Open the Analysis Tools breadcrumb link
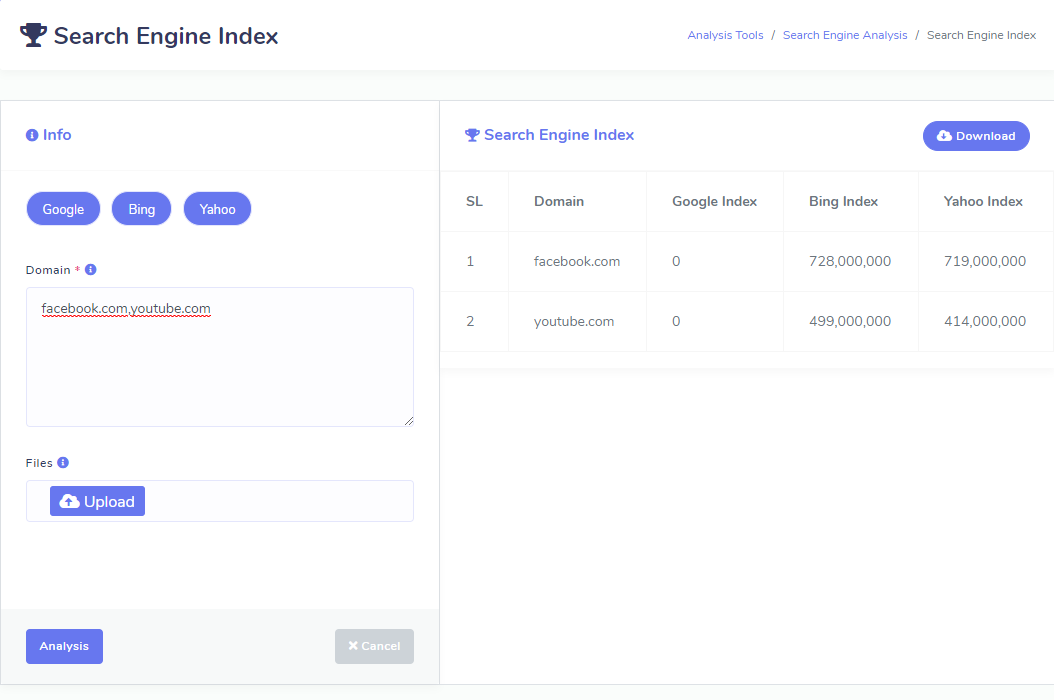Screen dimensions: 1054x700 (x=725, y=35)
